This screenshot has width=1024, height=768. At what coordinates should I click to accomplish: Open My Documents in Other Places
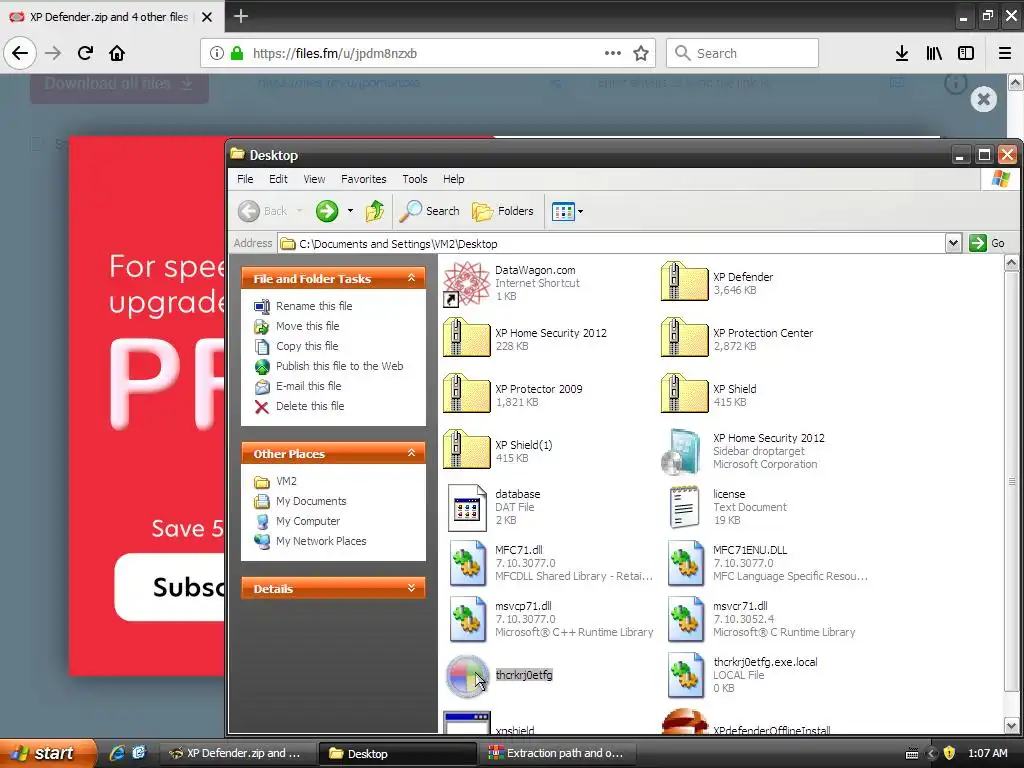[311, 501]
